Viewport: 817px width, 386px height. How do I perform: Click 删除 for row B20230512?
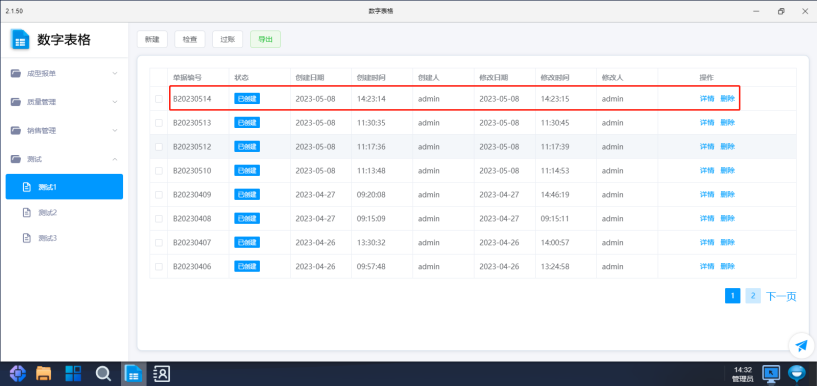727,147
